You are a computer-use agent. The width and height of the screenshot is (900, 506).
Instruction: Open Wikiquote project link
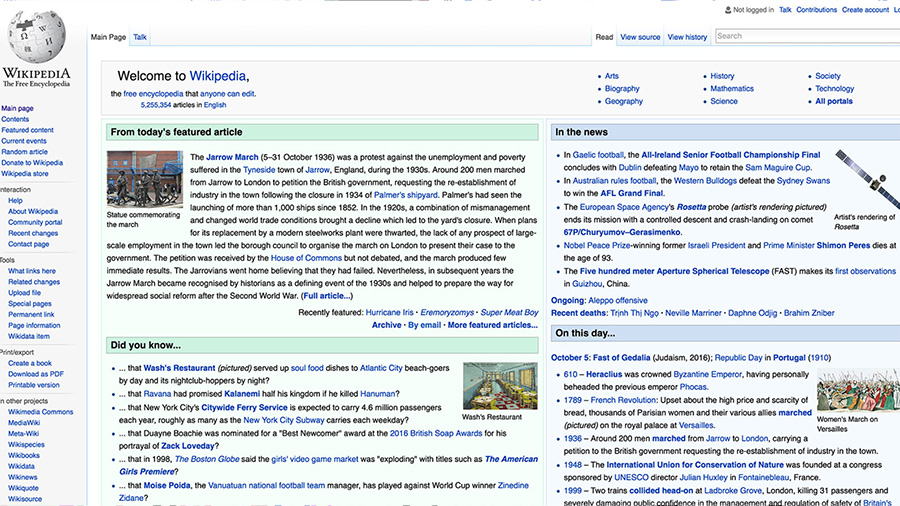coord(23,488)
